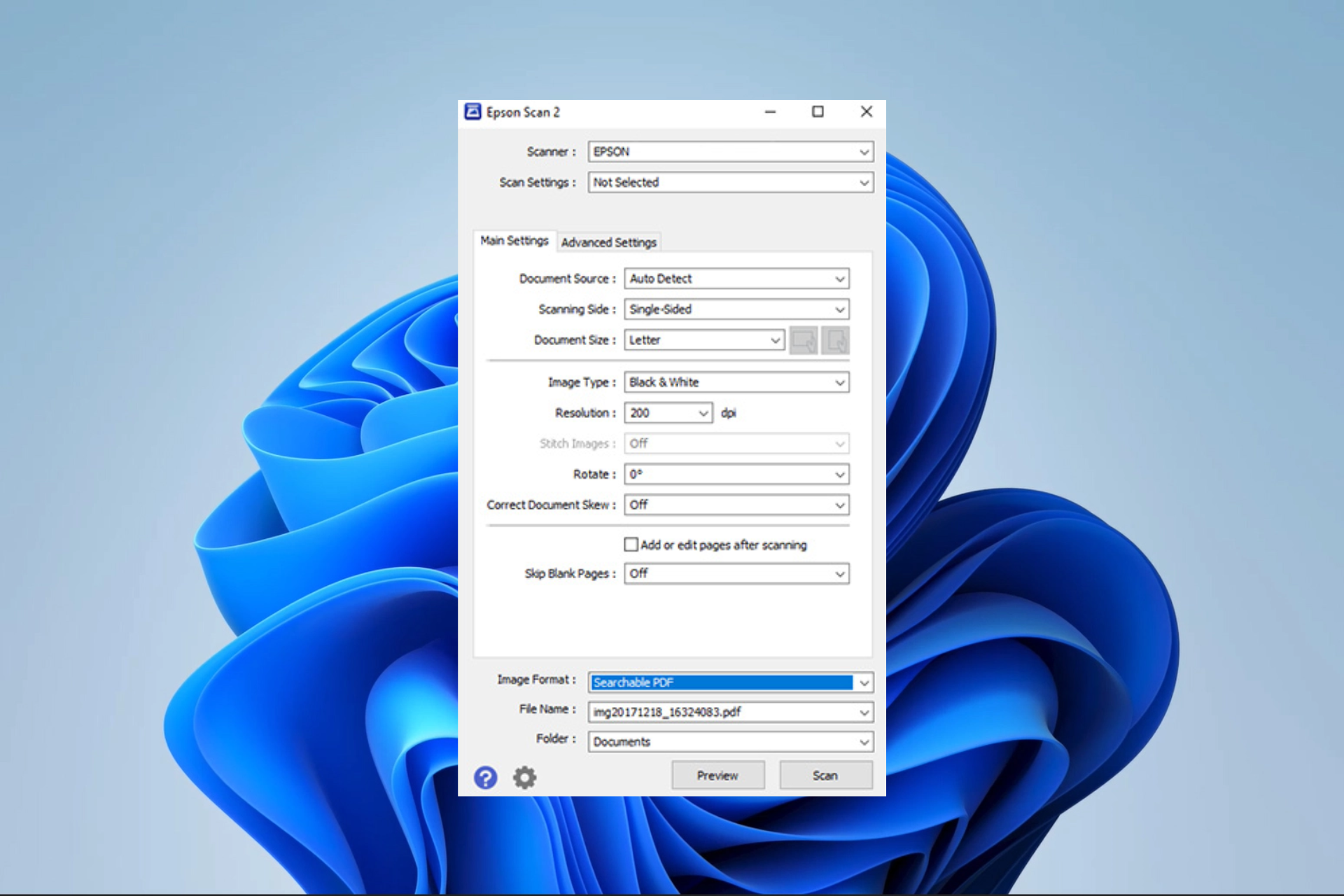Open the Scanner dropdown
Viewport: 1344px width, 896px height.
(731, 152)
